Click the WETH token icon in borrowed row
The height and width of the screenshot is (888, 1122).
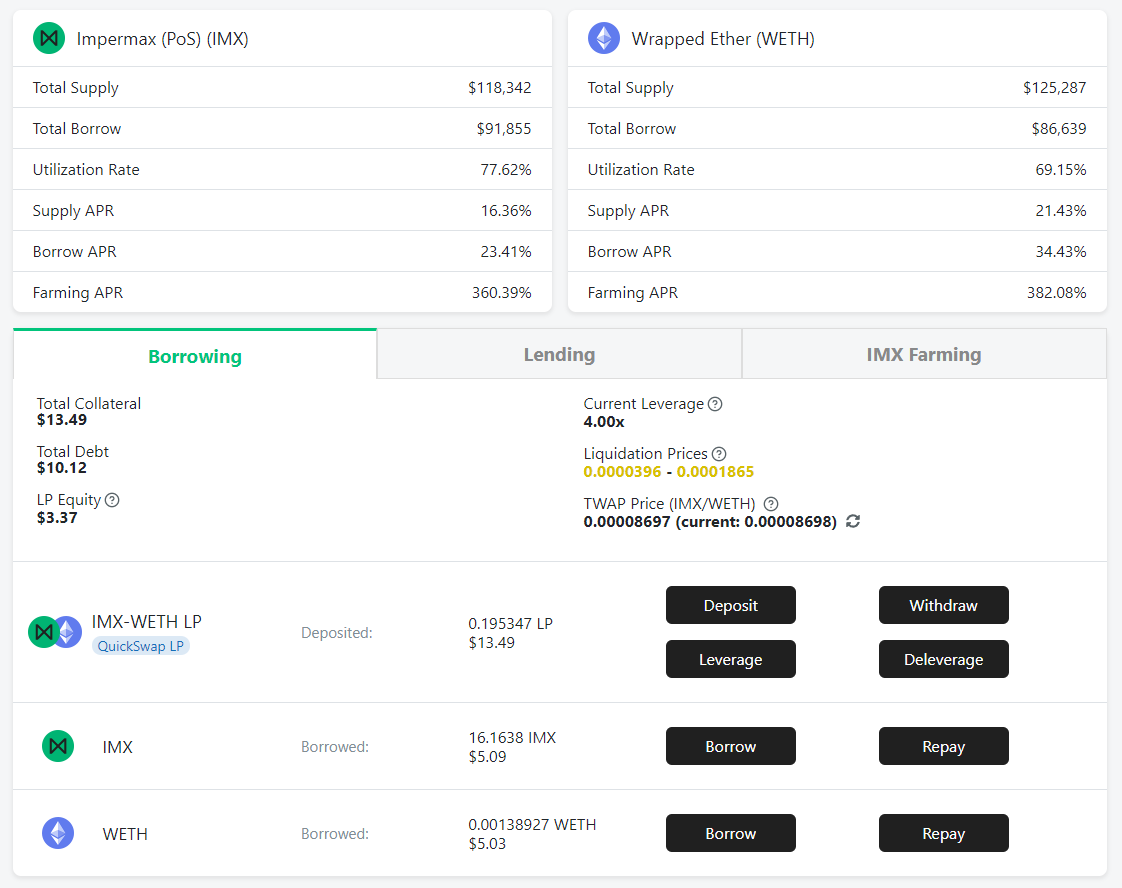[x=58, y=833]
